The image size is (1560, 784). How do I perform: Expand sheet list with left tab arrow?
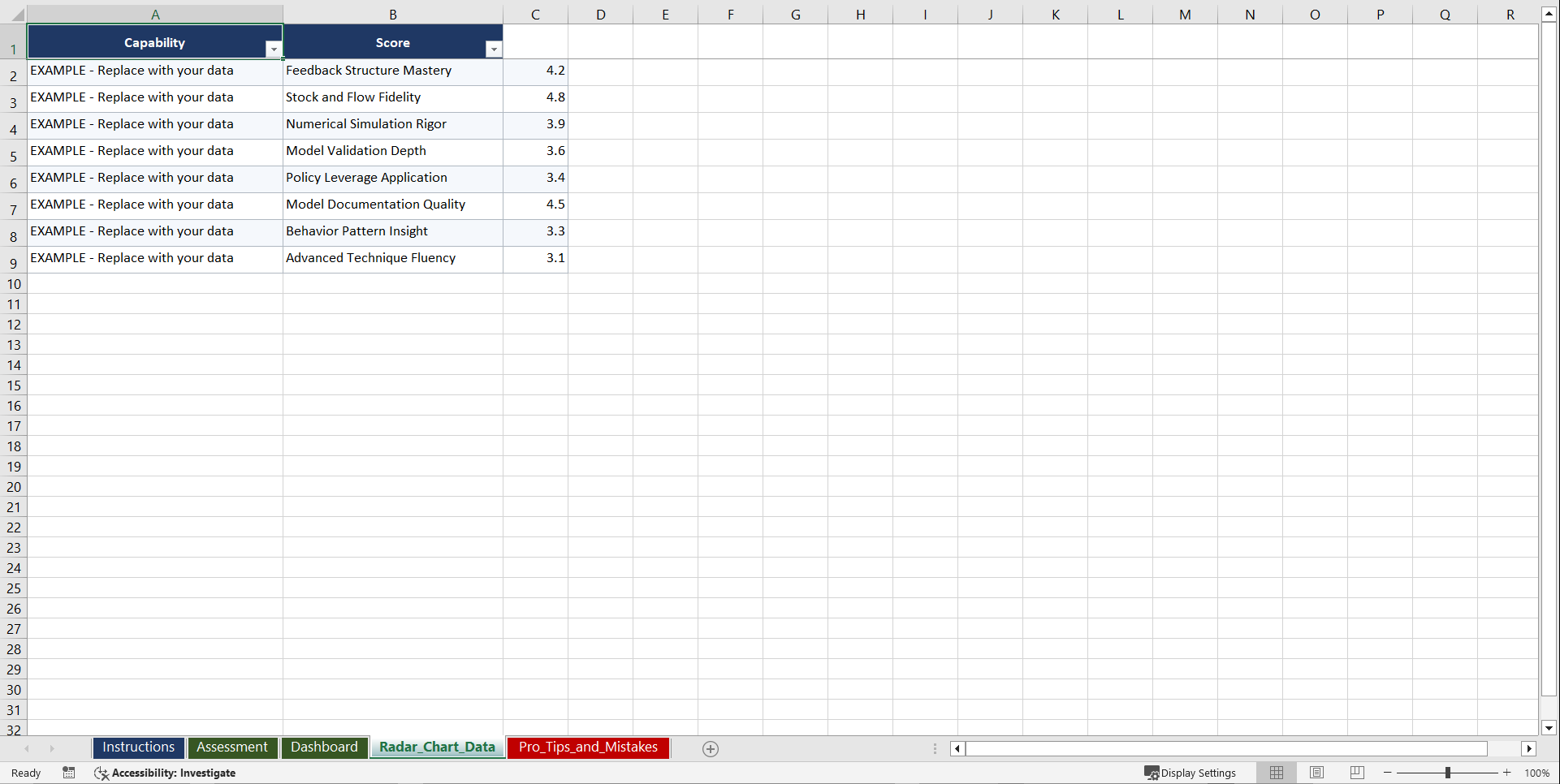(x=28, y=748)
